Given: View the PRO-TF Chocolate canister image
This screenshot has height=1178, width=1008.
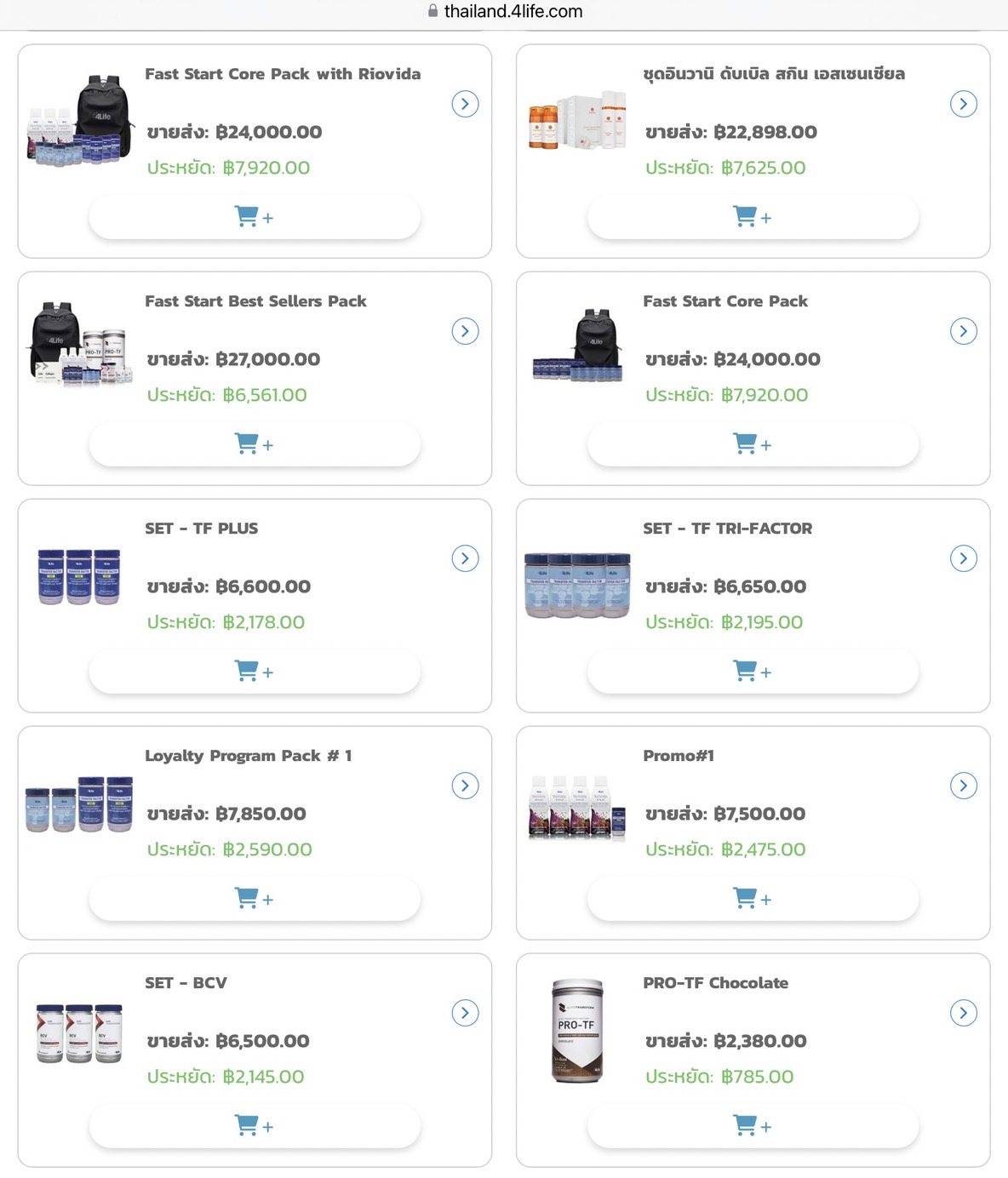Looking at the screenshot, I should 577,1031.
